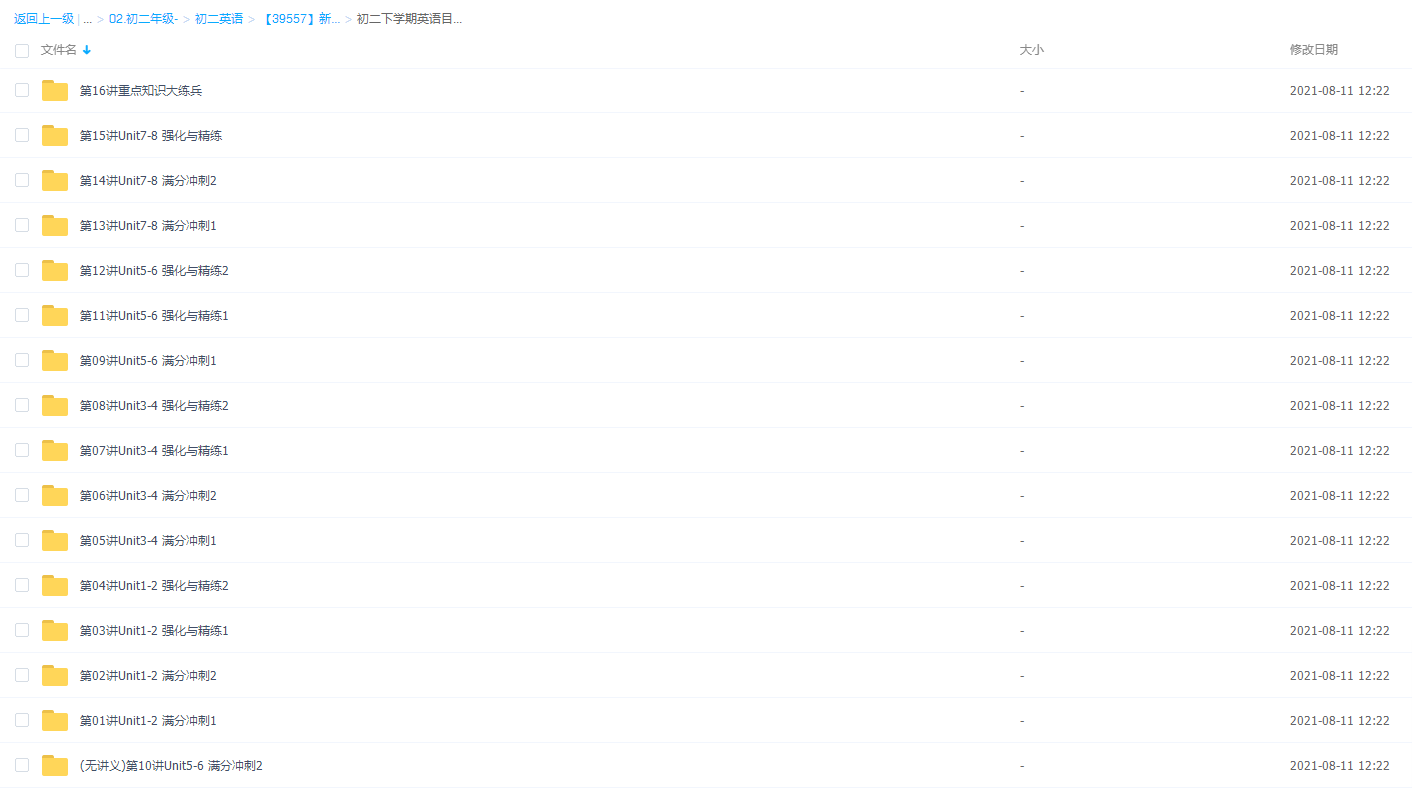Click folder icon of 第02讲Unit1-2 满分冲刺2
The height and width of the screenshot is (788, 1412).
pos(55,676)
